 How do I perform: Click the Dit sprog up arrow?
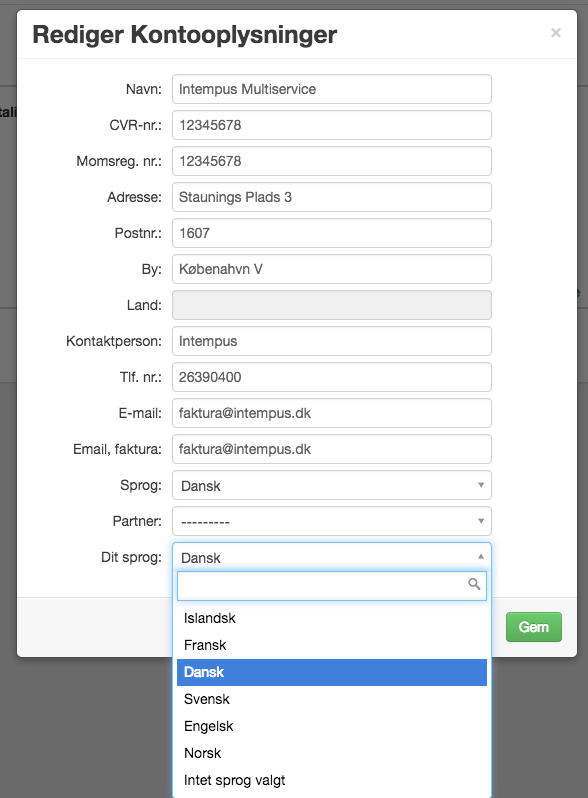pyautogui.click(x=481, y=557)
